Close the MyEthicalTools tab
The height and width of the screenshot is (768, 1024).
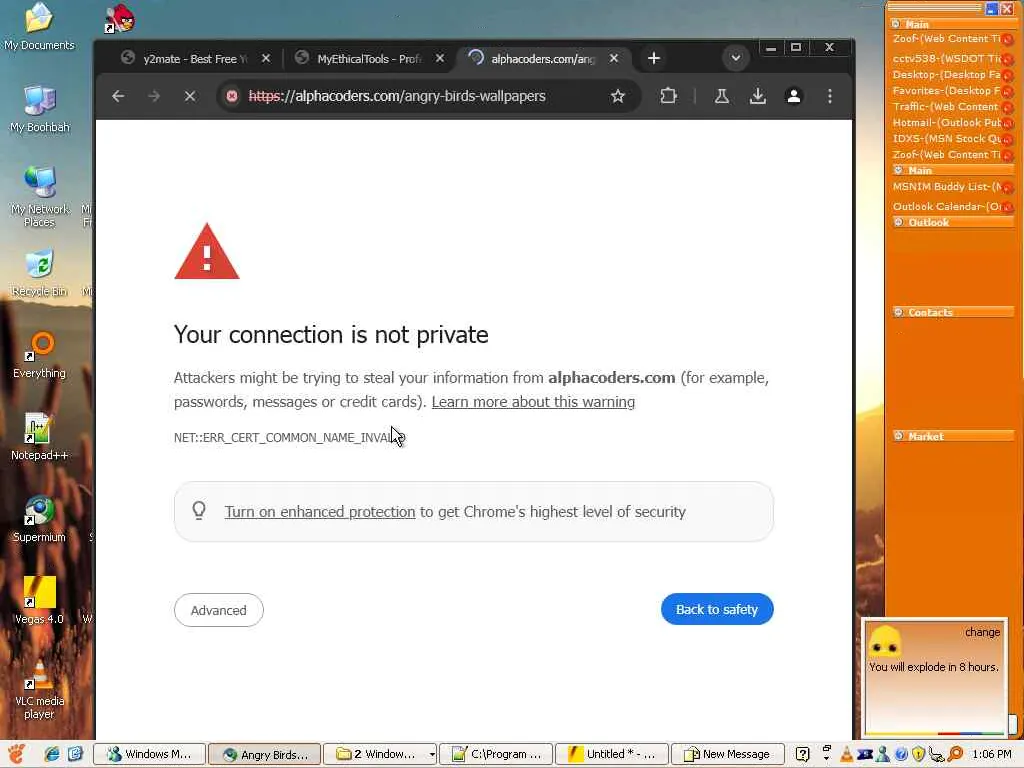click(440, 59)
